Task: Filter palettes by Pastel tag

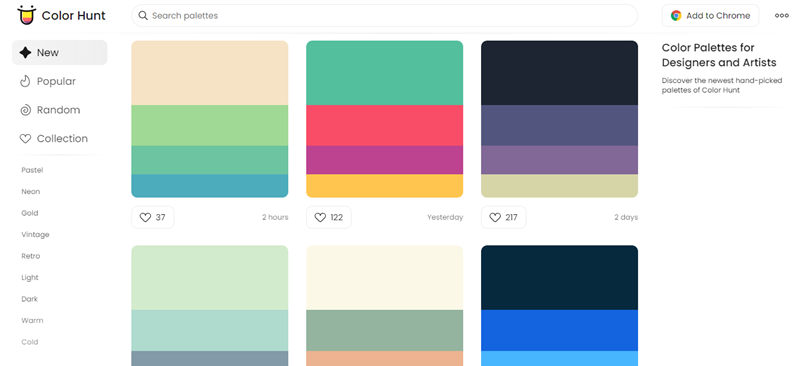Action: point(32,170)
